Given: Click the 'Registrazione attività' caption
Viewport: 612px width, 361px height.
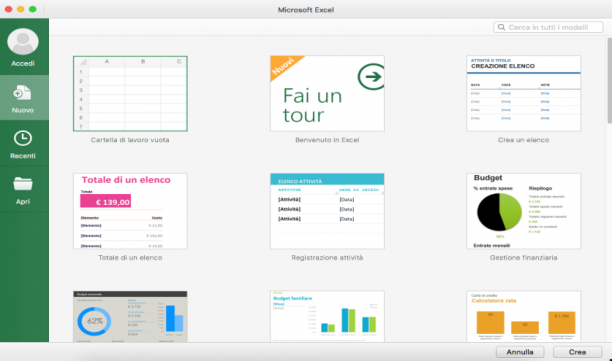Looking at the screenshot, I should (327, 258).
